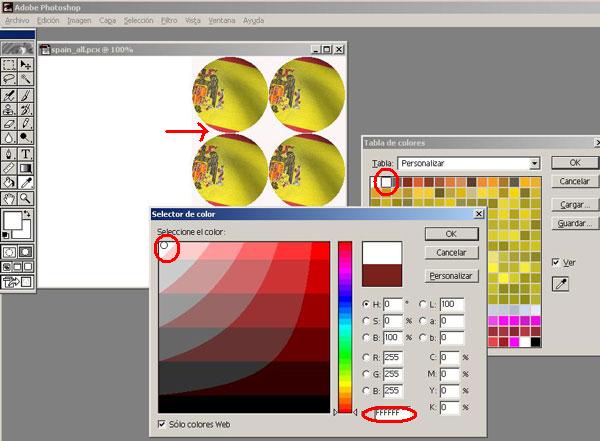
Task: Select the Eraser tool
Action: coord(9,124)
